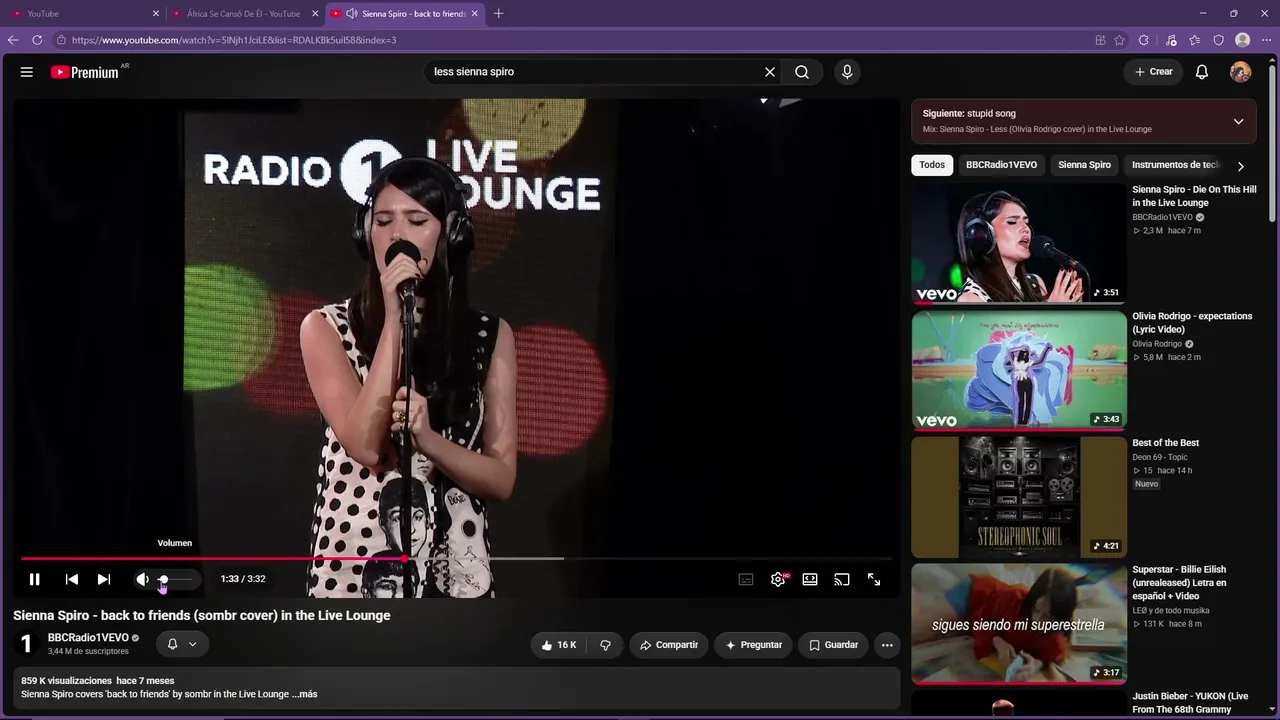Adjust the player volume slider

coord(174,579)
